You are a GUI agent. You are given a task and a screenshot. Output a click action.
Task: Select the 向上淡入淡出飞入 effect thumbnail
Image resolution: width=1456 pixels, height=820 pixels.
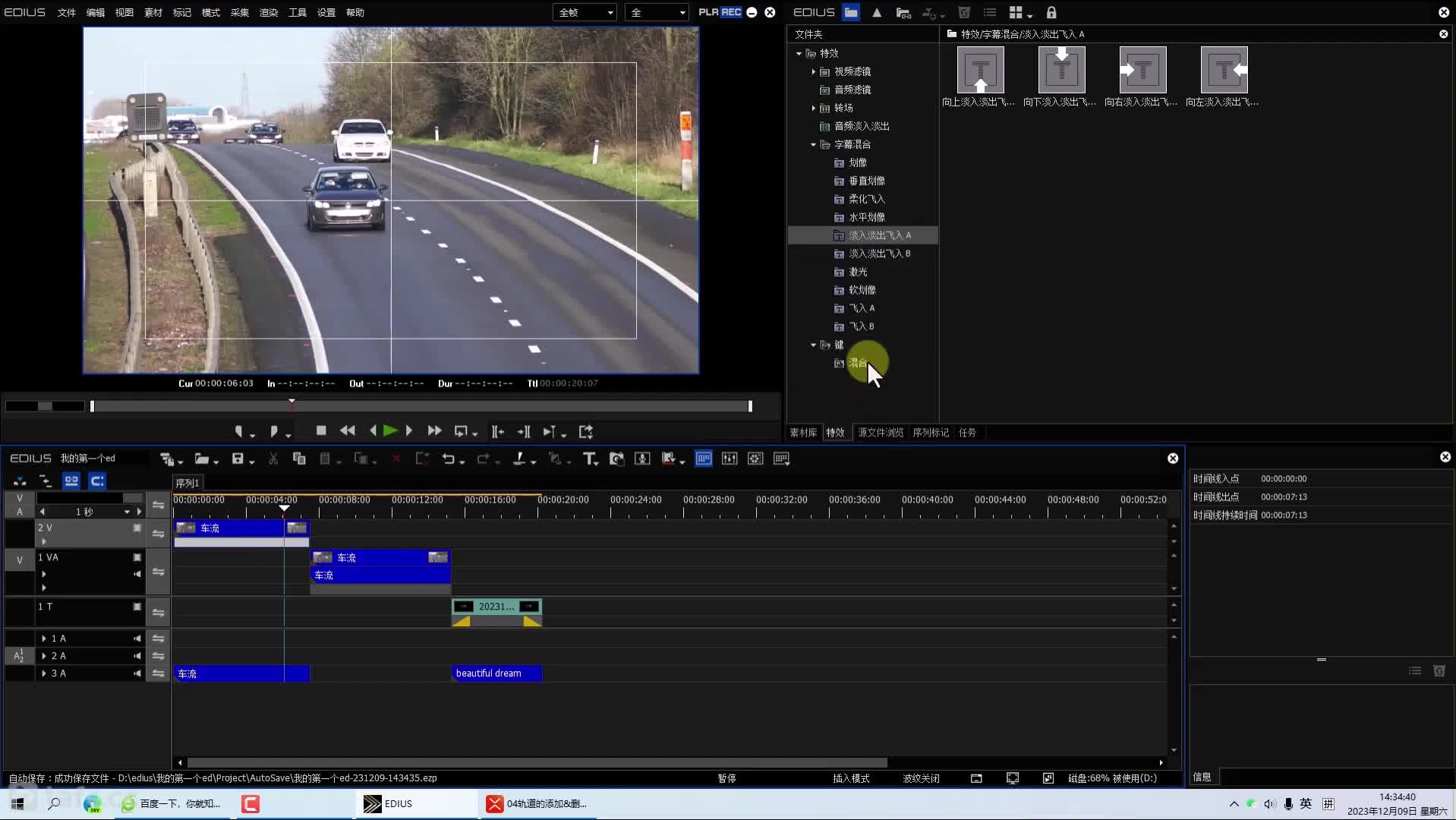980,70
